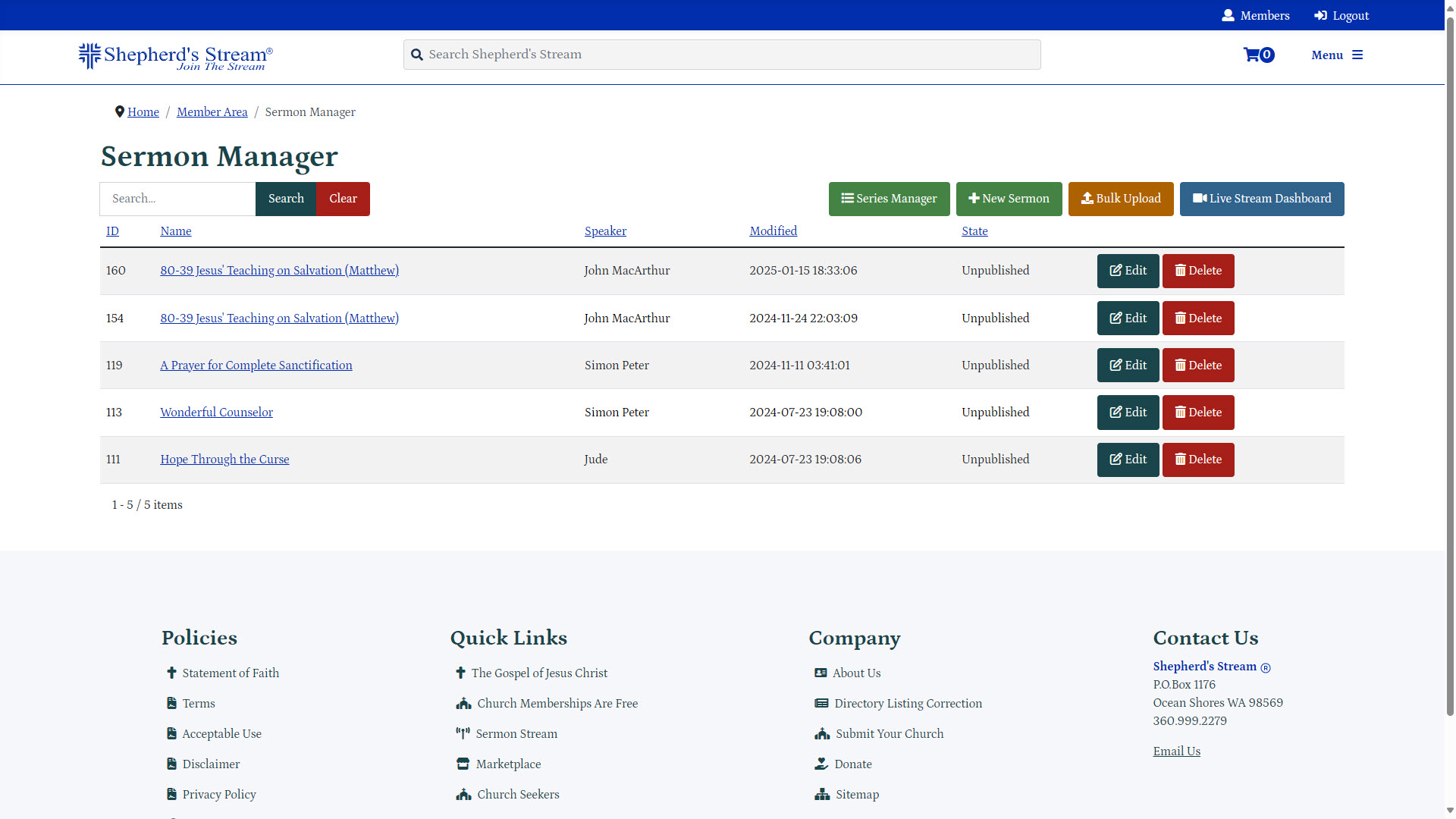Click the Modified column sort toggle
This screenshot has height=819, width=1456.
(773, 231)
